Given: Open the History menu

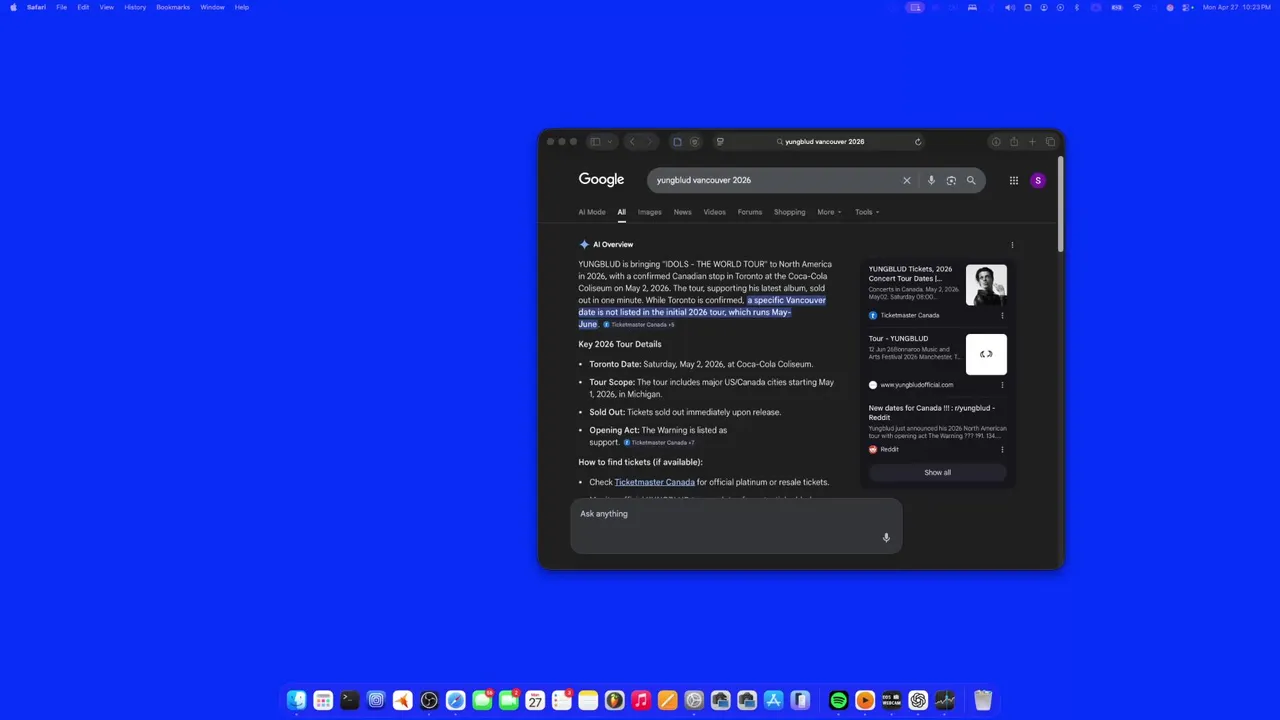Looking at the screenshot, I should [x=135, y=7].
